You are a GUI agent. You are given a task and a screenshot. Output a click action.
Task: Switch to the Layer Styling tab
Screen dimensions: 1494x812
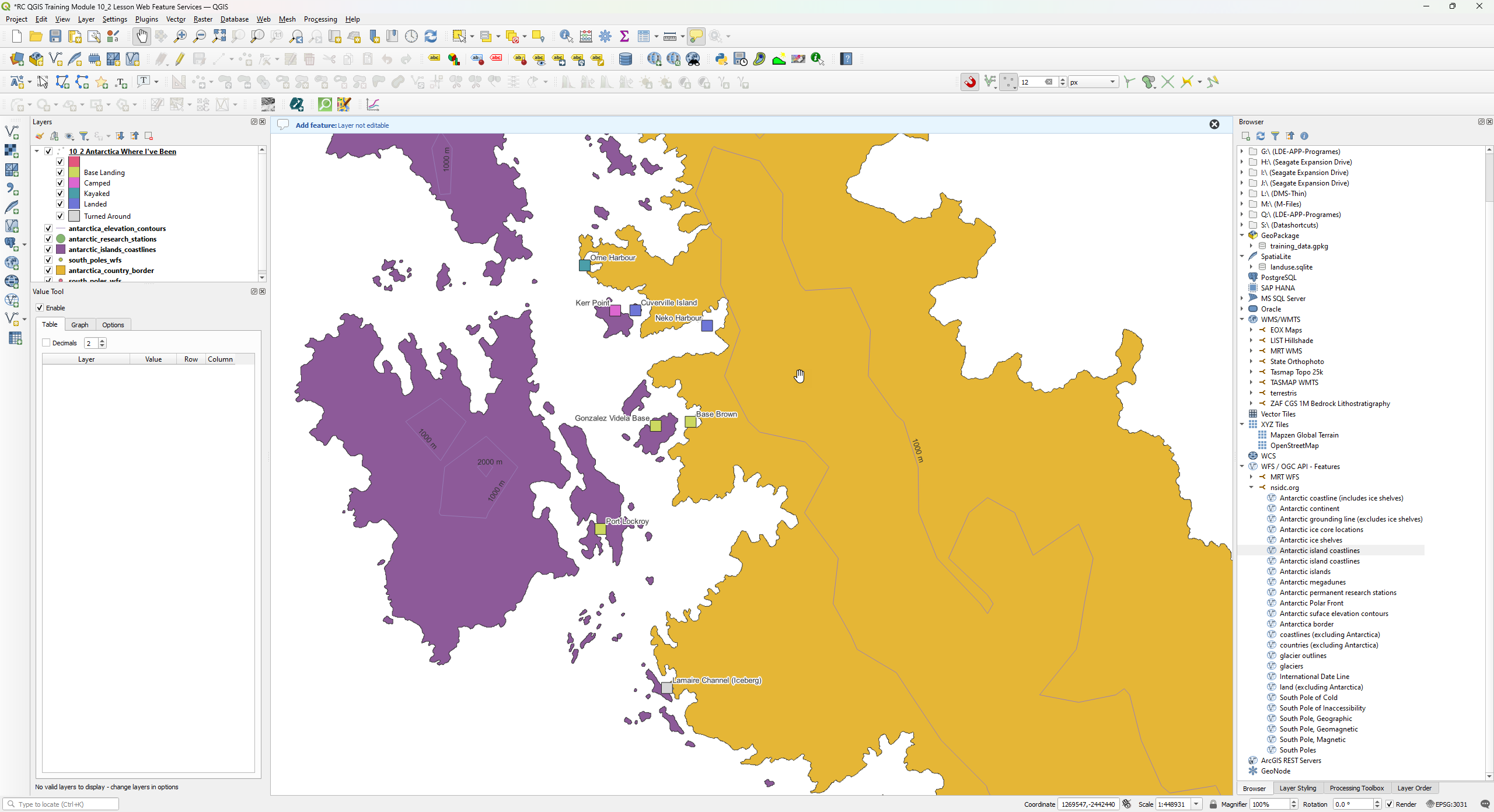pos(1297,788)
